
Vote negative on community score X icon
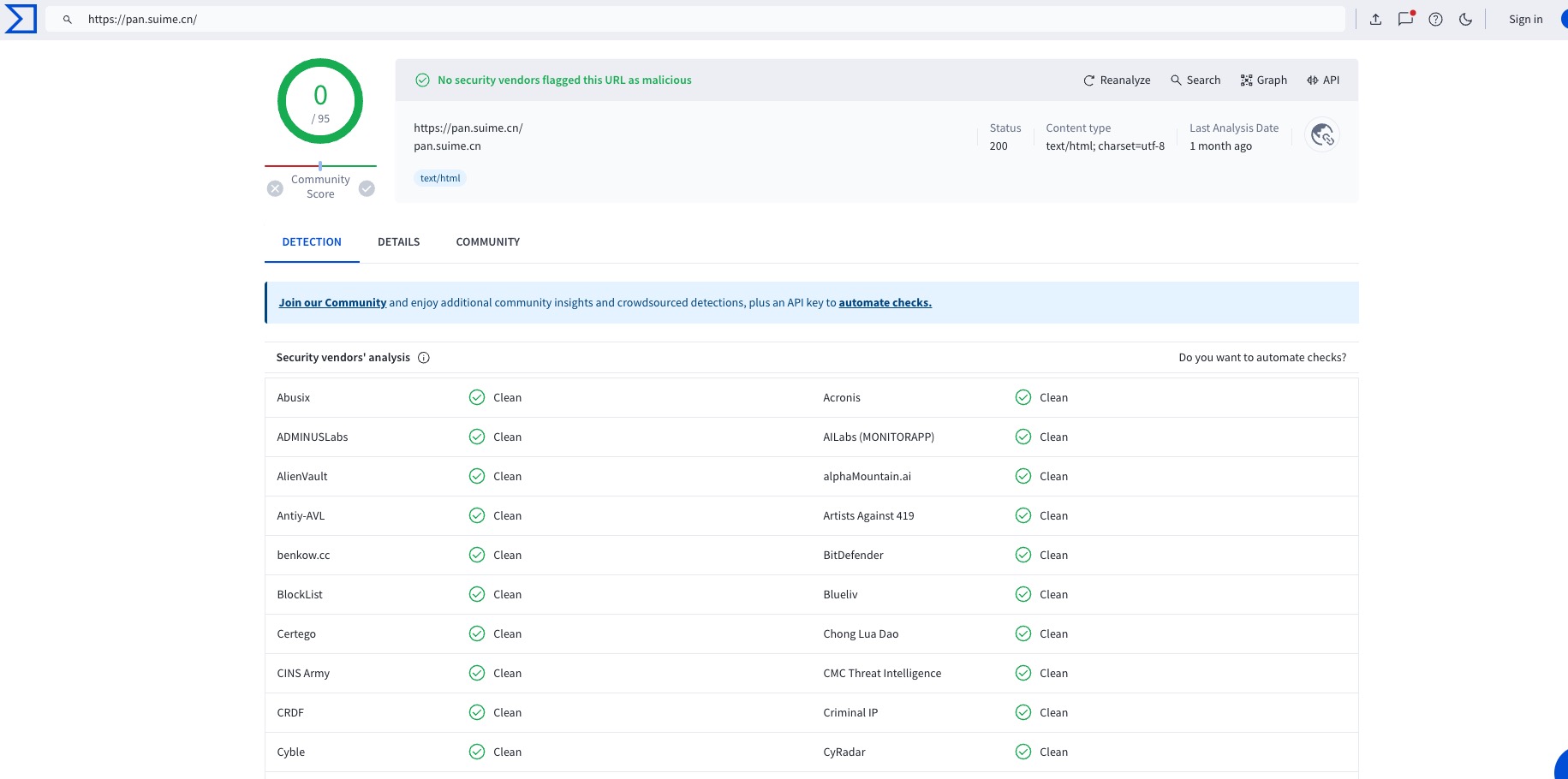[275, 188]
